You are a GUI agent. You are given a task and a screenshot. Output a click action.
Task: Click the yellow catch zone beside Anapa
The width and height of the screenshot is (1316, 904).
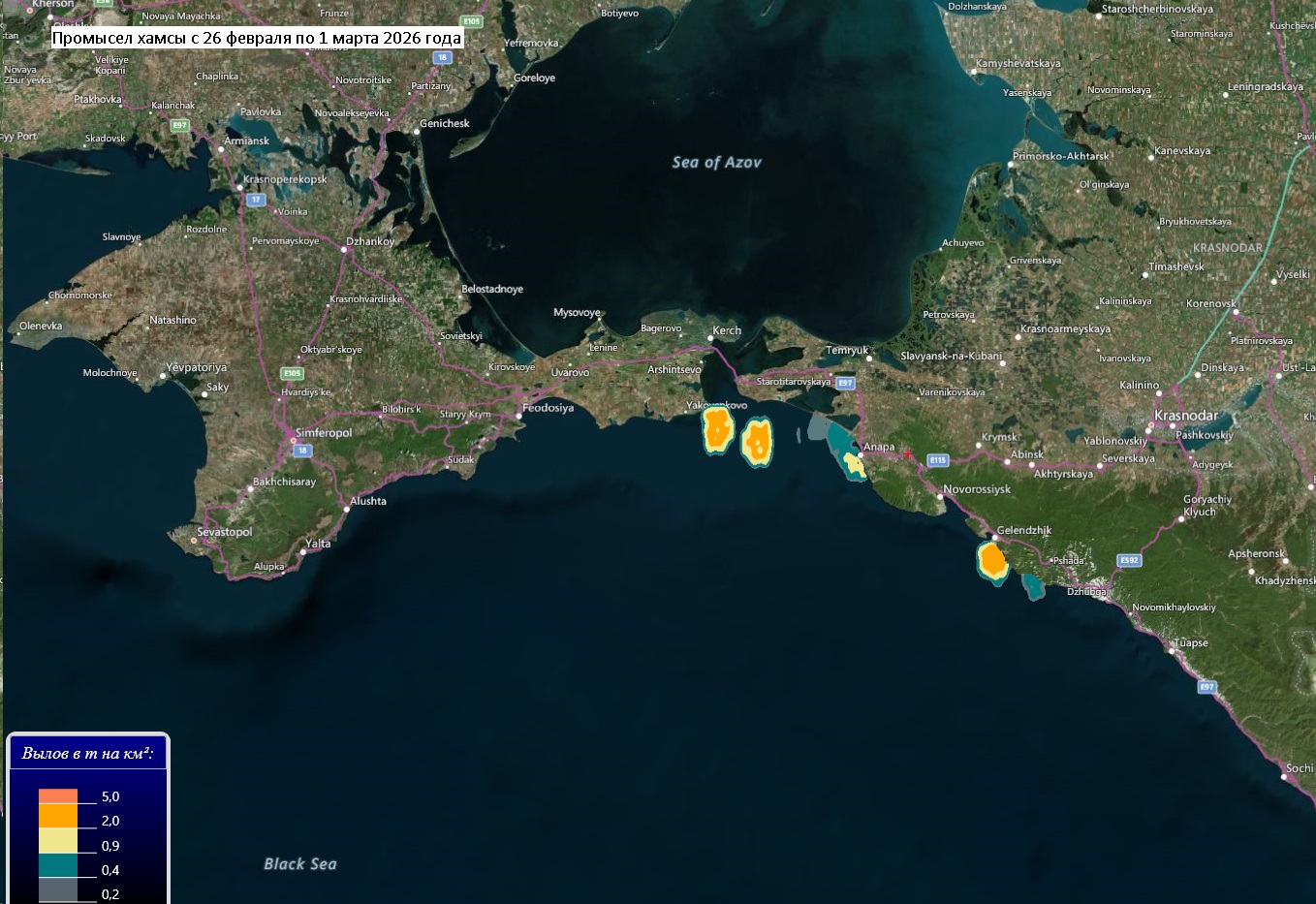coord(855,465)
